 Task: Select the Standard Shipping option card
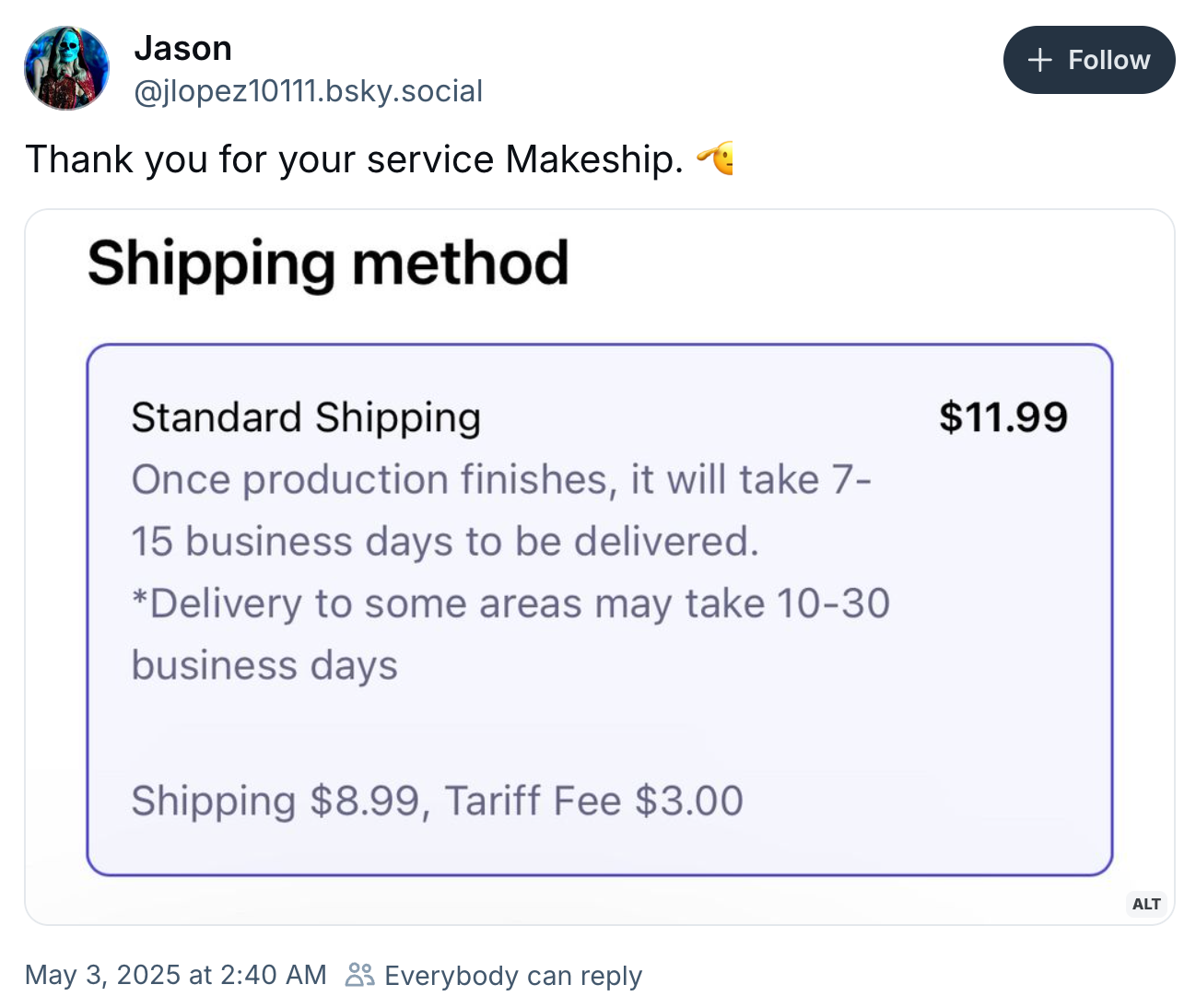click(x=599, y=606)
